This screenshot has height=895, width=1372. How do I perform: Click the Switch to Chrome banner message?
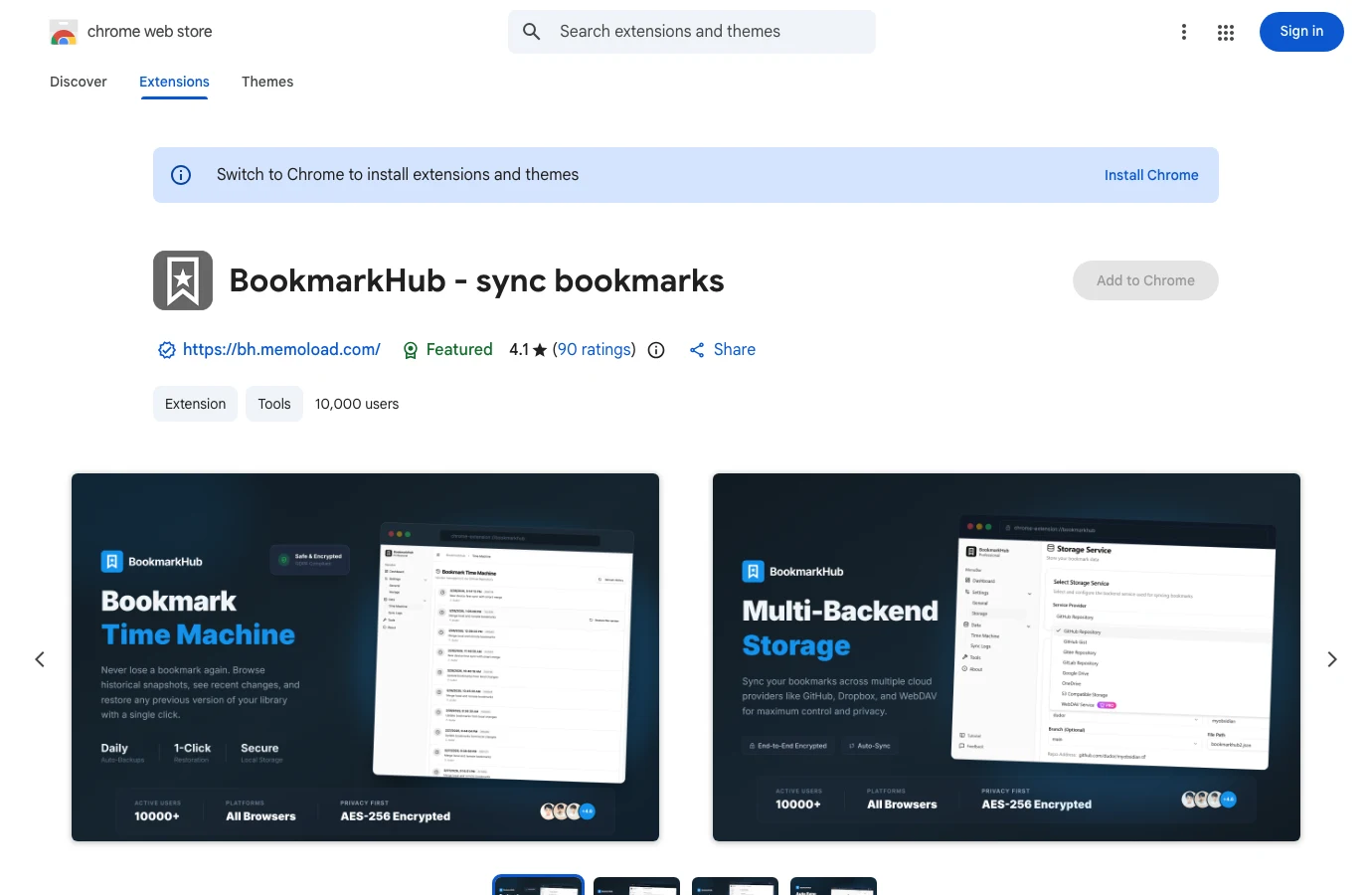pos(398,175)
